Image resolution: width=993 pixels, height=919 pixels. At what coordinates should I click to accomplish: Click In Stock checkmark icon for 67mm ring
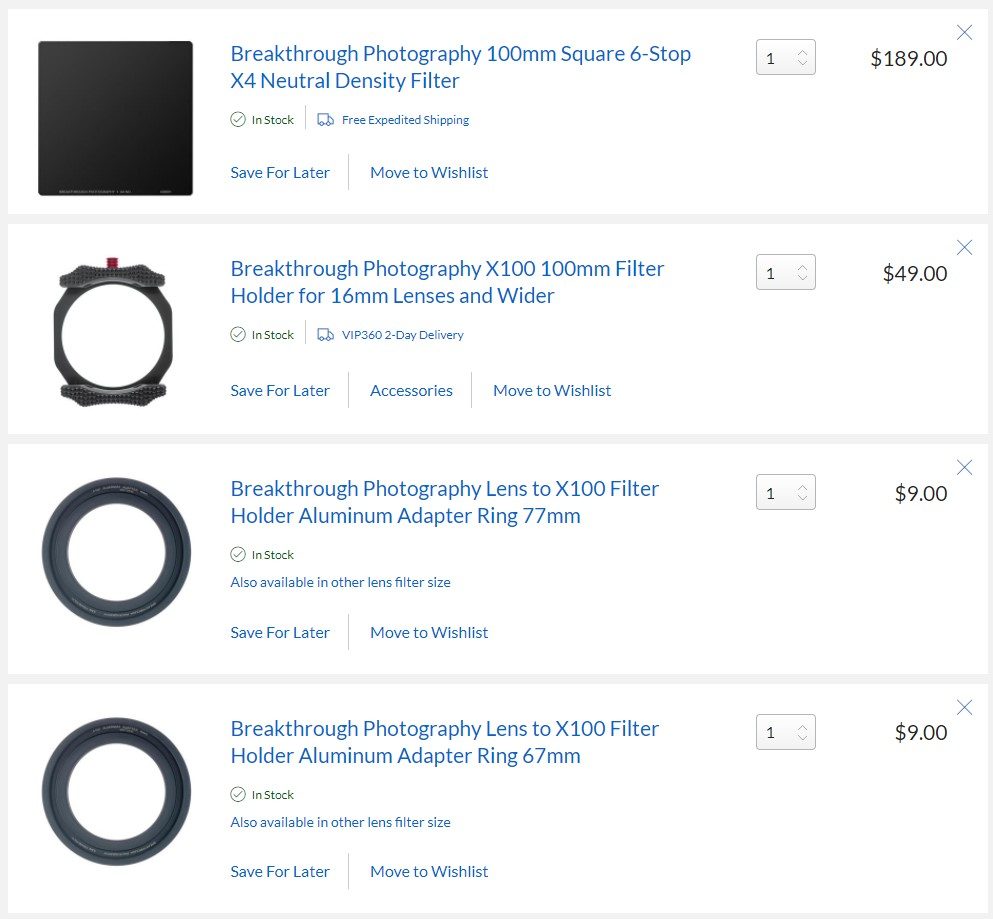tap(237, 794)
